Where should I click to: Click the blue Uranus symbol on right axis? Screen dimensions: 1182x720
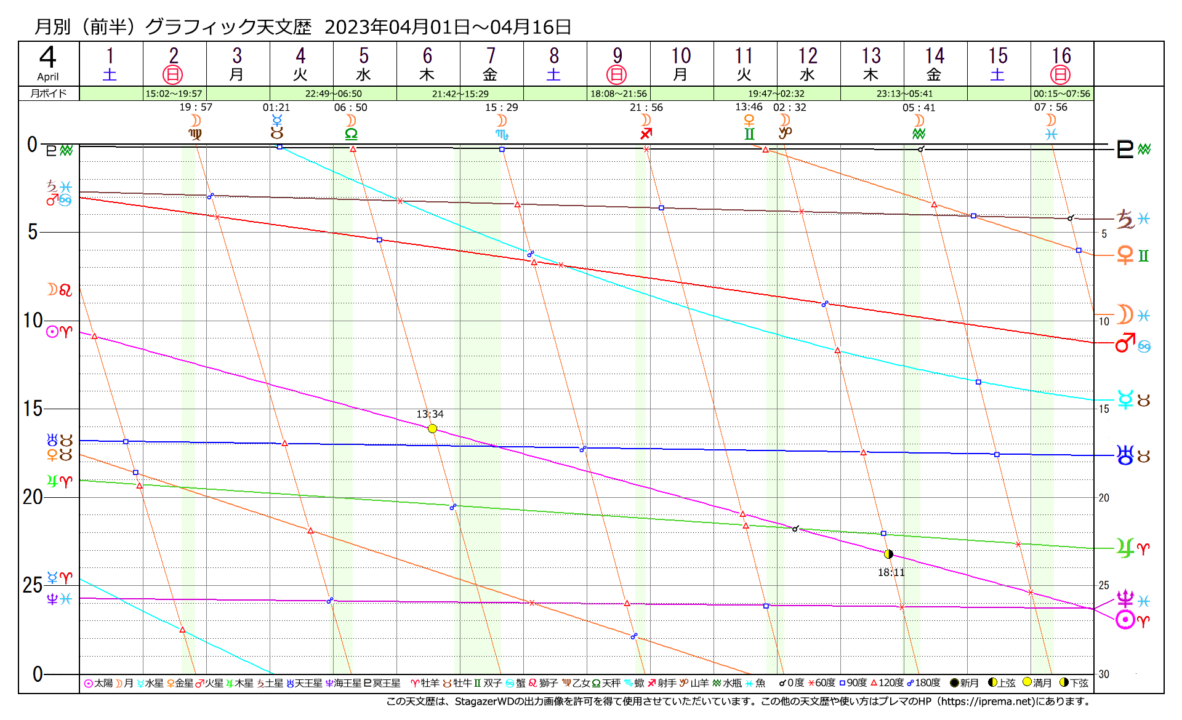coord(1125,455)
